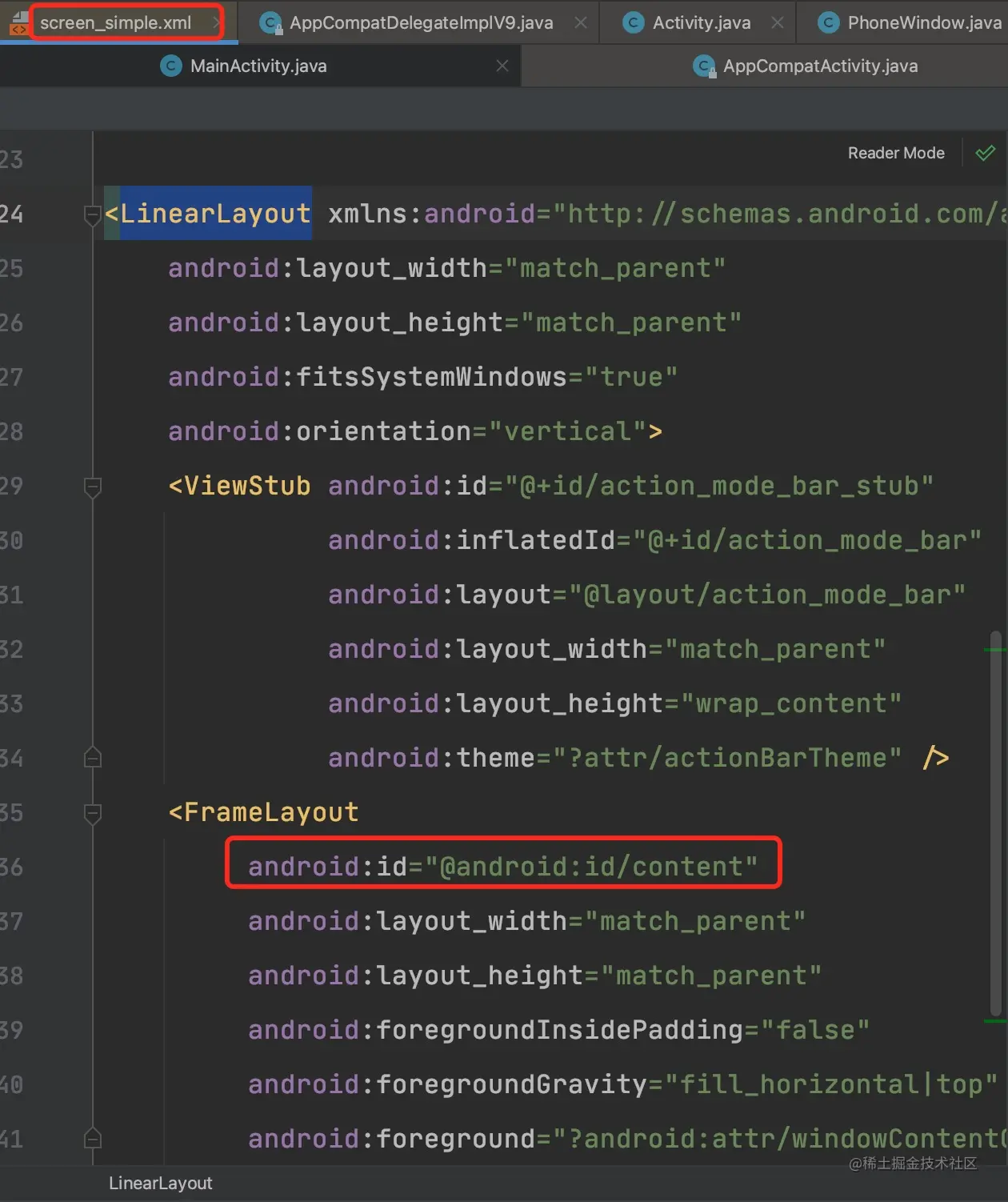Screen dimensions: 1008x1202
Task: Collapse the FrameLayout tag at line 35
Action: click(x=93, y=813)
